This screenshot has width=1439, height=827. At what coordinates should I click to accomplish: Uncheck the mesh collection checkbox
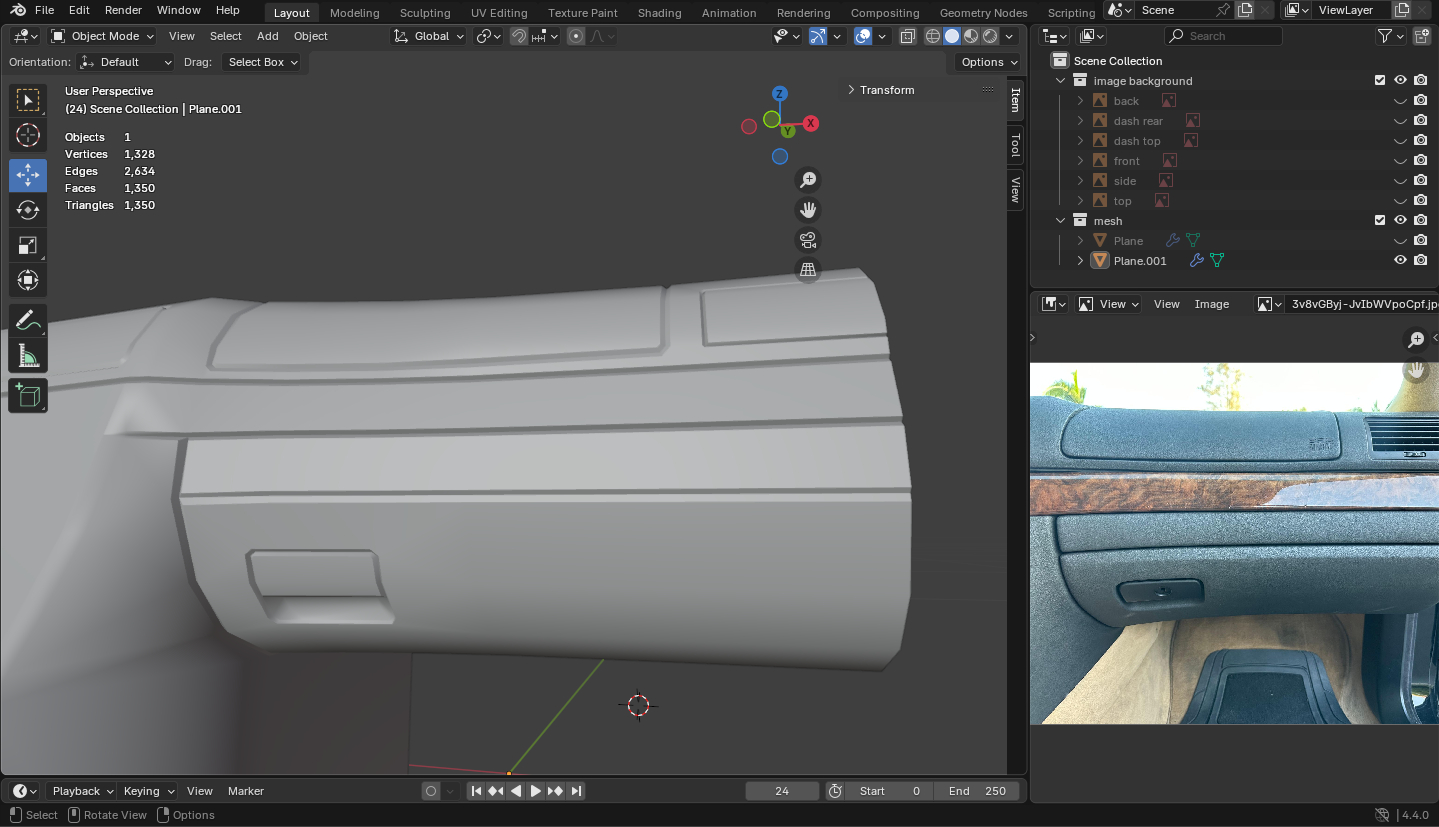(1380, 221)
